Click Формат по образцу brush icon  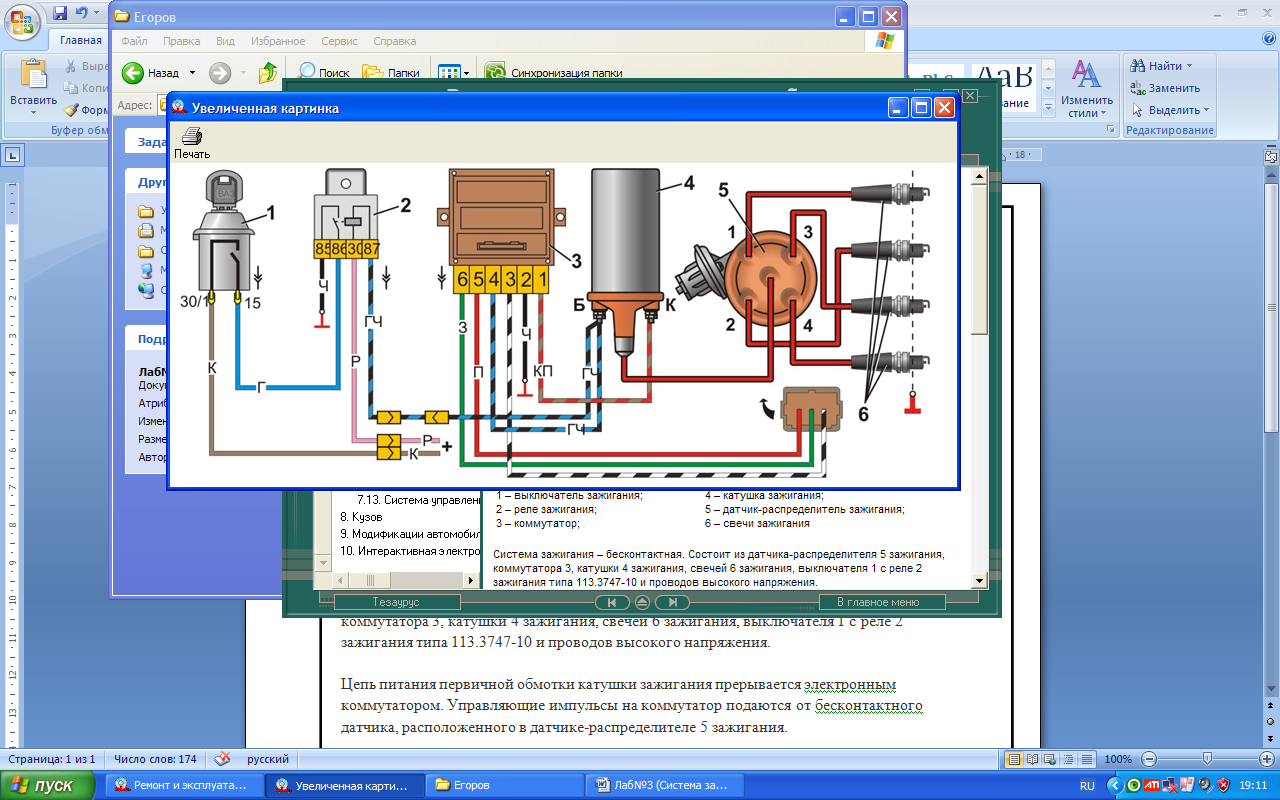(71, 110)
